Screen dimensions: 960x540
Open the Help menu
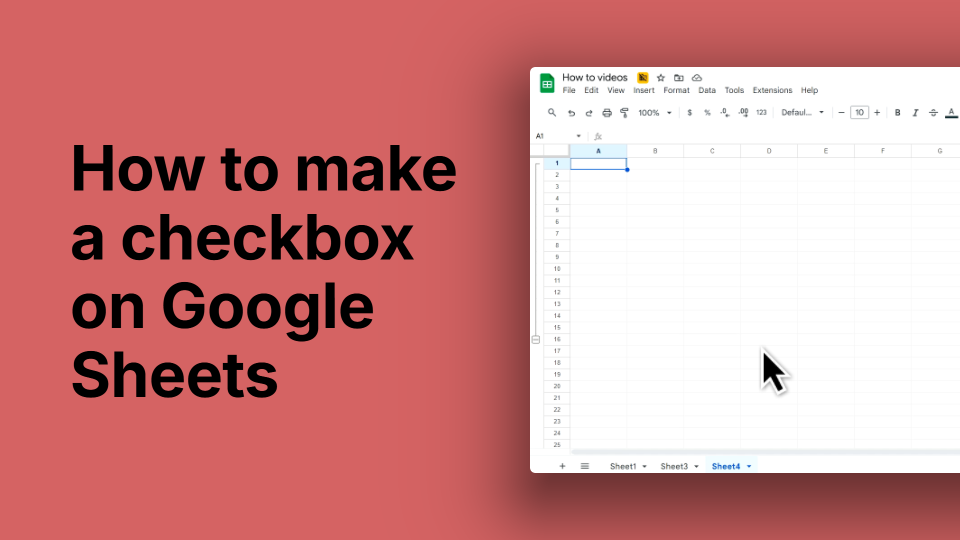[809, 90]
